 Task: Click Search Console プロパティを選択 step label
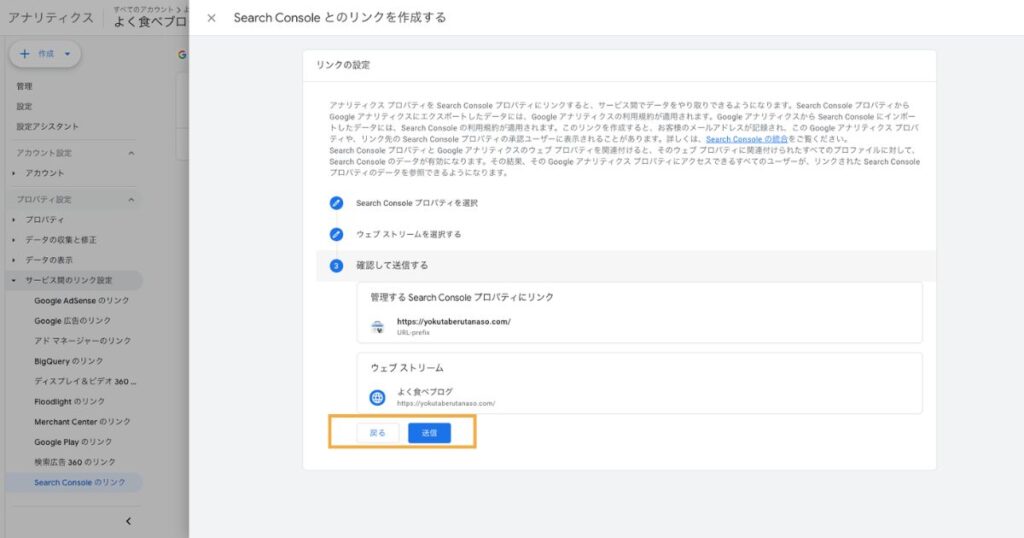(417, 203)
